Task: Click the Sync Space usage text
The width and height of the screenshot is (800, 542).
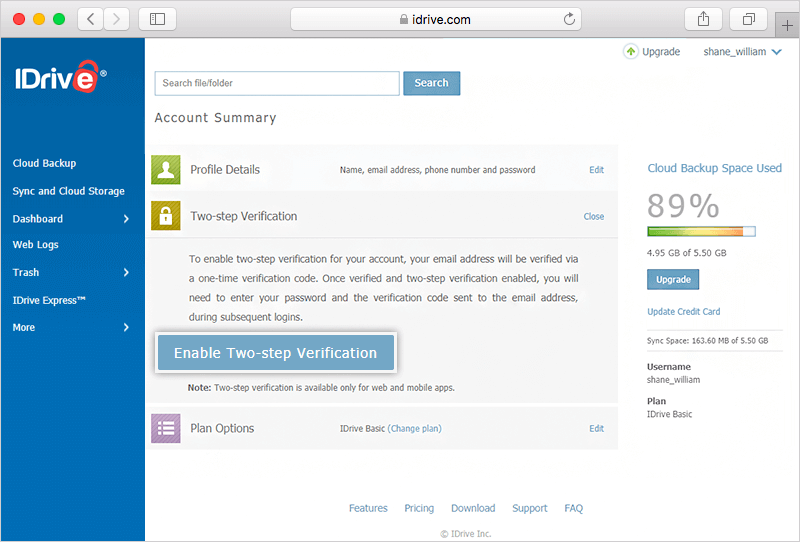Action: click(707, 340)
